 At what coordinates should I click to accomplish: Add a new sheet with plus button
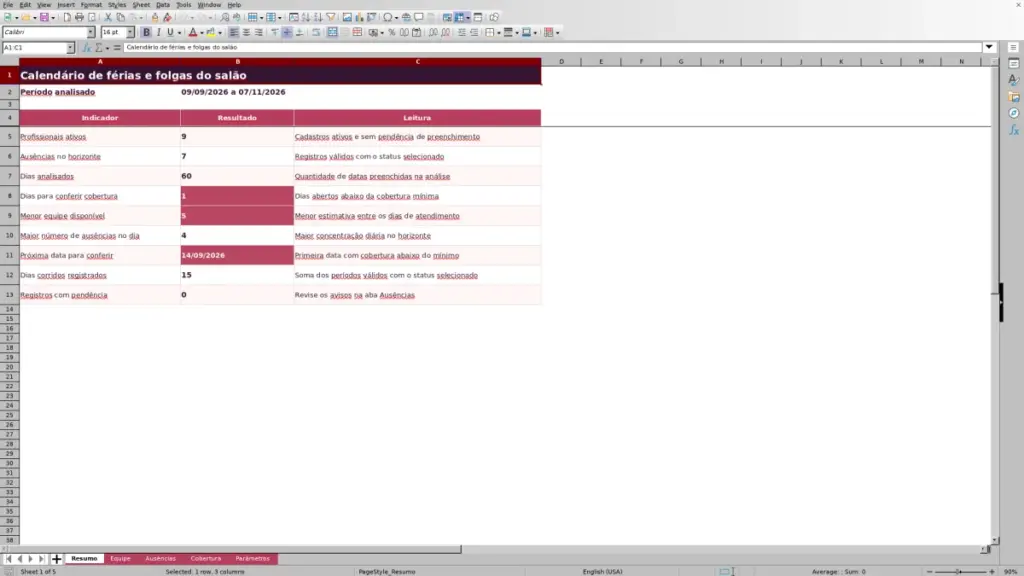click(56, 559)
